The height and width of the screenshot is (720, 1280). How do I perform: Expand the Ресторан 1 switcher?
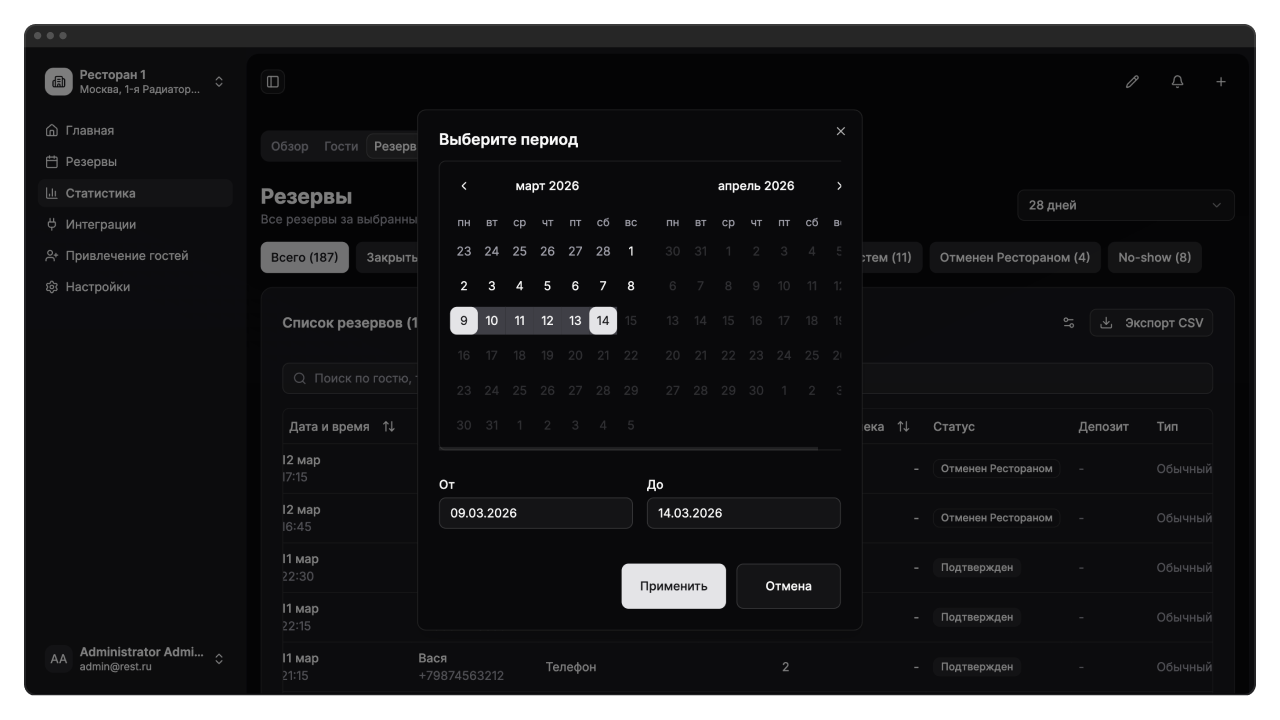coord(219,82)
